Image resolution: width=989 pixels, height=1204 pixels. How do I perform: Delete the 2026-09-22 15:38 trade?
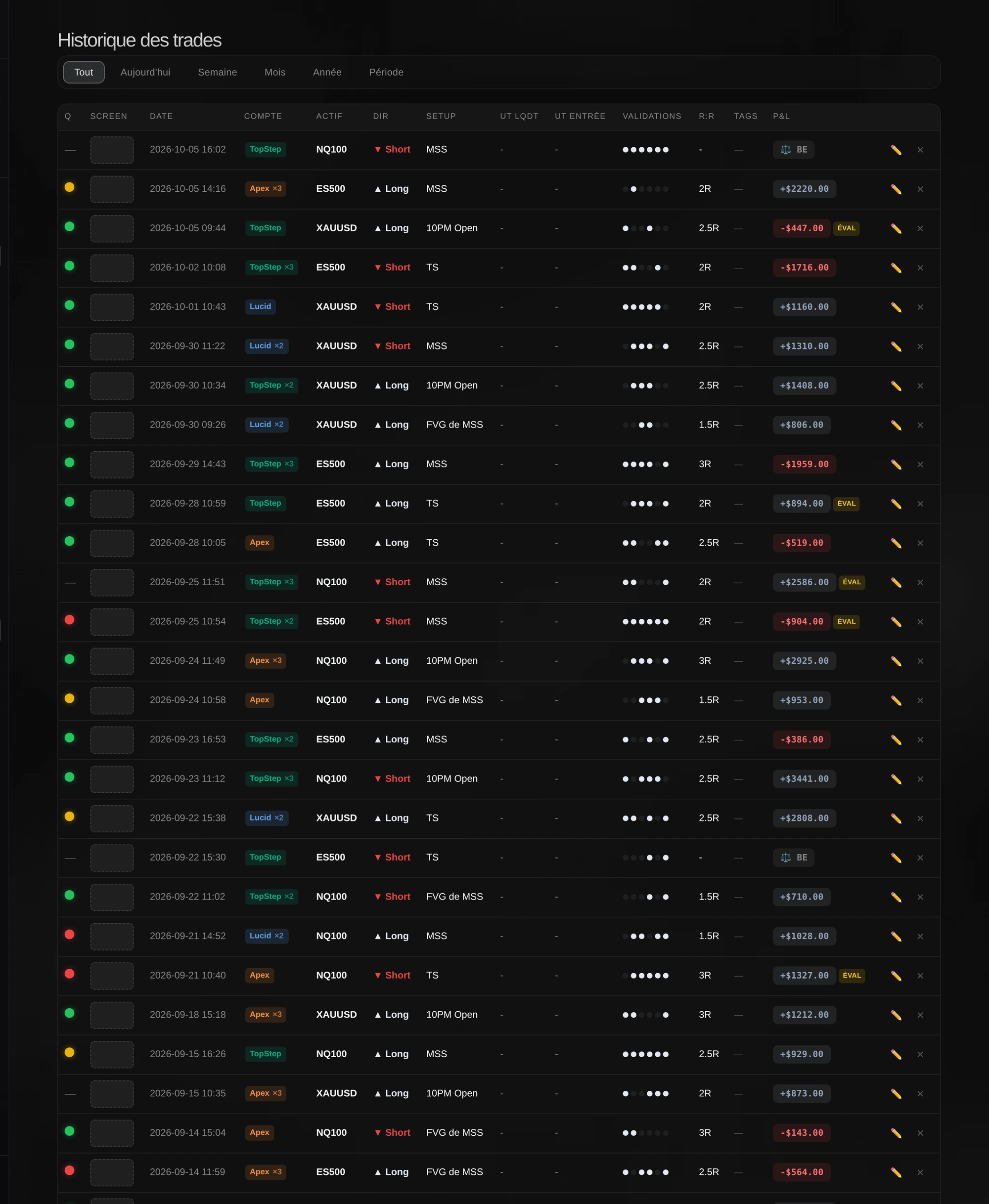pos(920,818)
